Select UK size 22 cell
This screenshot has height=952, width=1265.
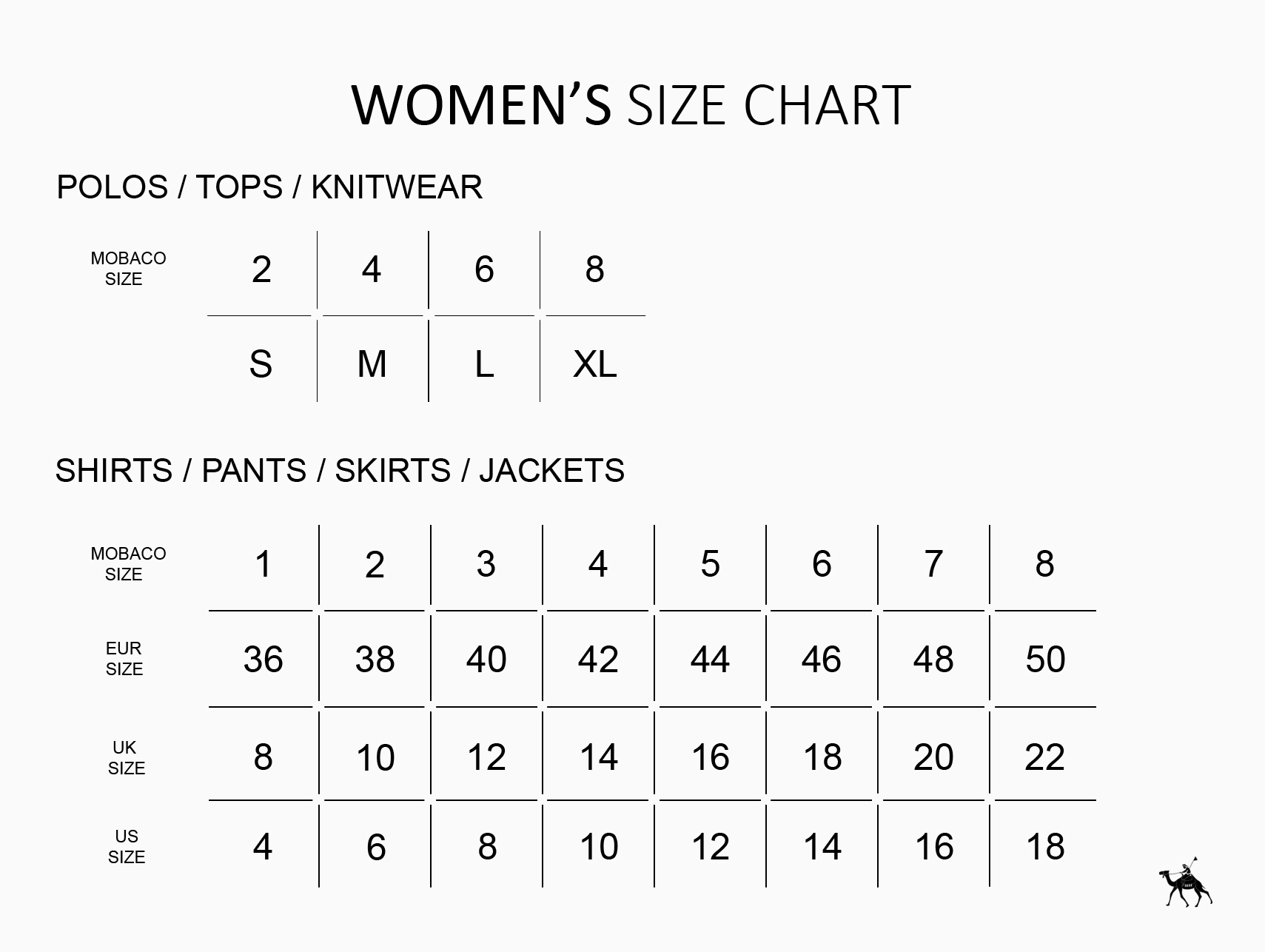[1044, 757]
